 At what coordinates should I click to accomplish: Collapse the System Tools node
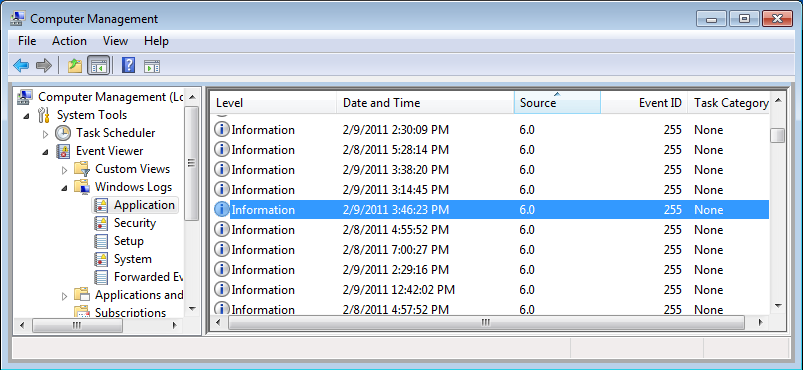26,115
